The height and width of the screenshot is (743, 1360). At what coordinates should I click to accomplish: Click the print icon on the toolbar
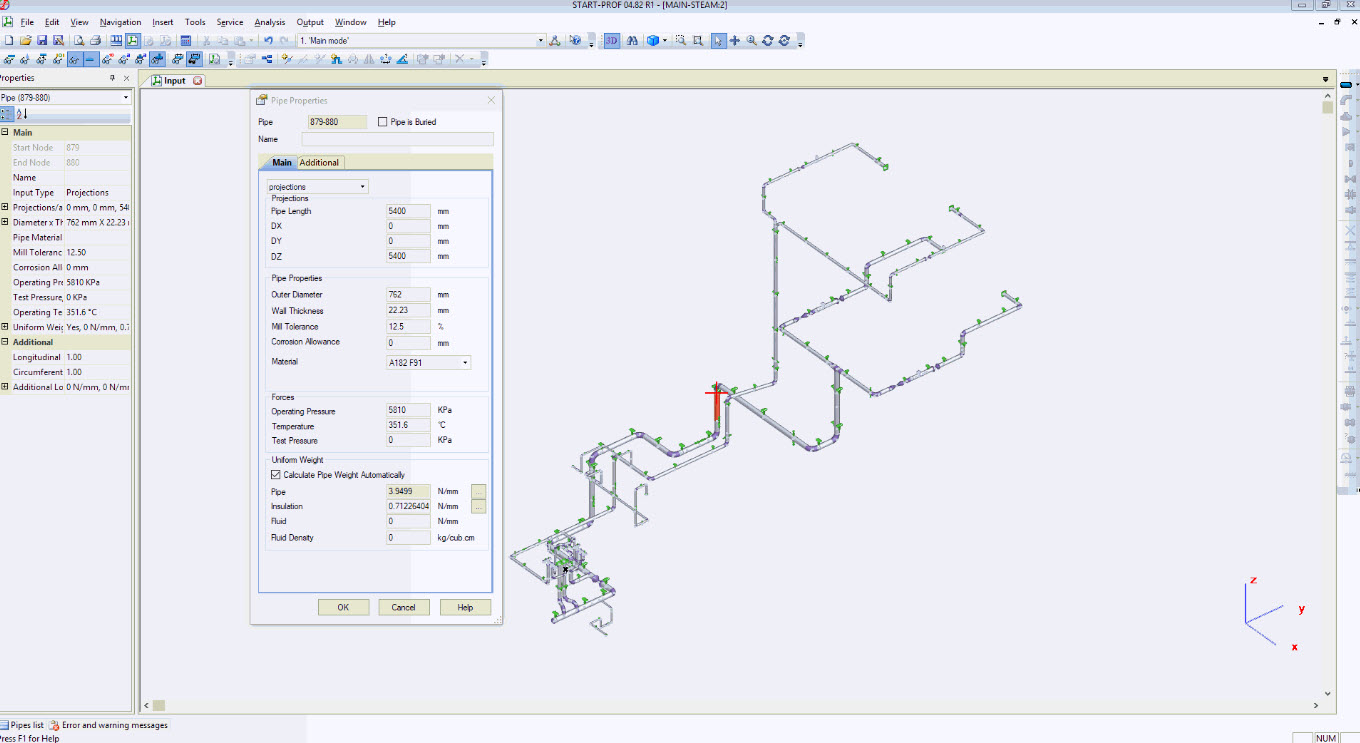click(x=96, y=40)
